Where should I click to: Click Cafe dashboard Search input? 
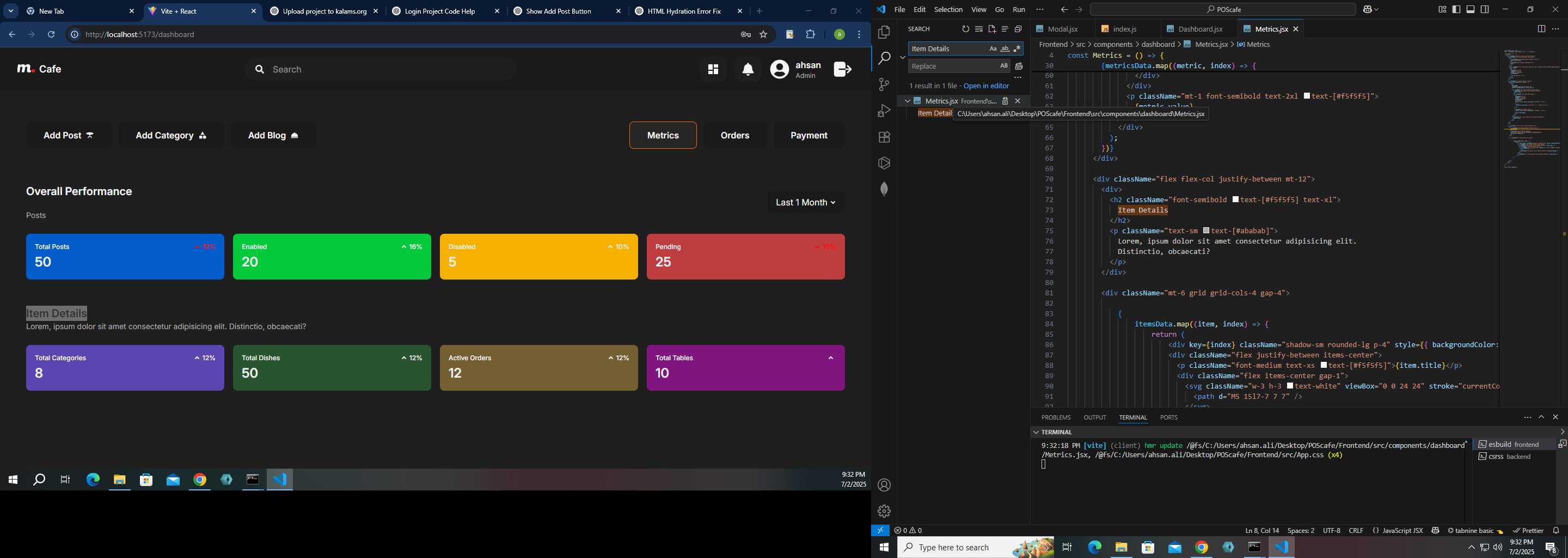(x=381, y=69)
